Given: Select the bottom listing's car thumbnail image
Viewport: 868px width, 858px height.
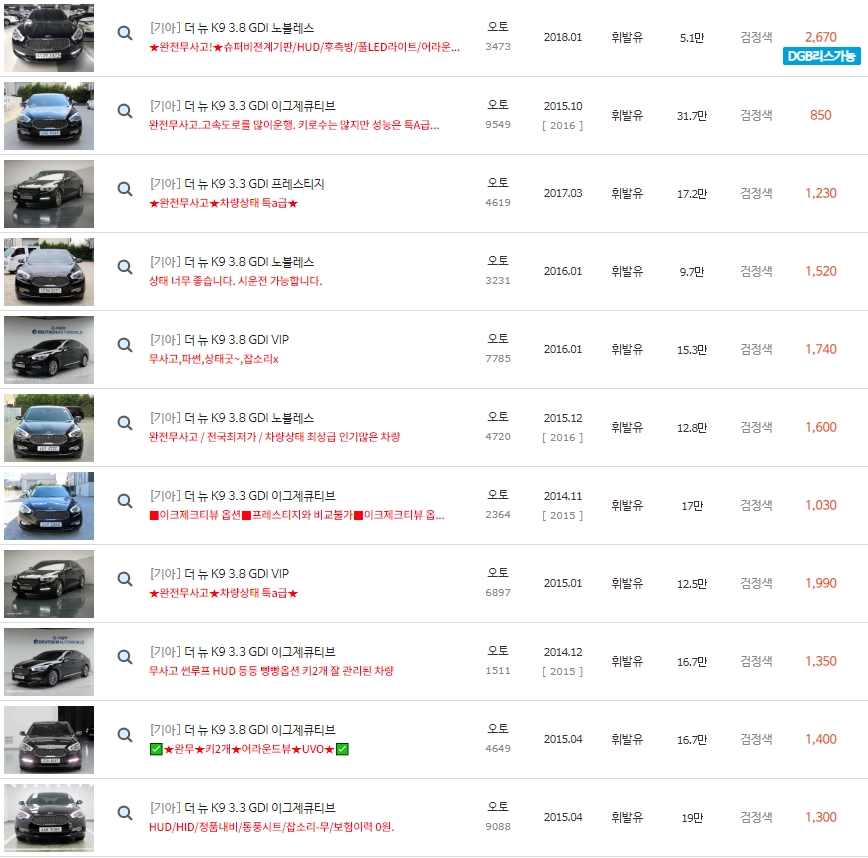Looking at the screenshot, I should click(x=49, y=816).
